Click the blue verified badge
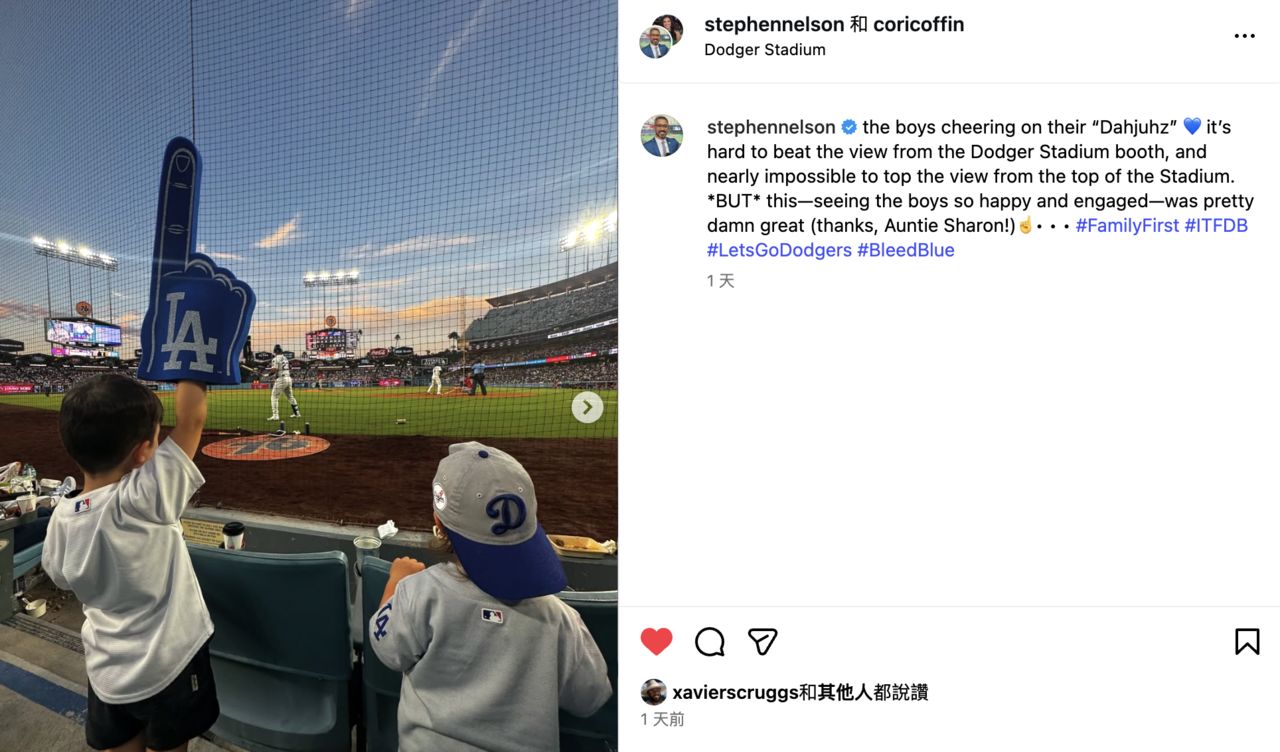Image resolution: width=1280 pixels, height=752 pixels. pyautogui.click(x=849, y=127)
